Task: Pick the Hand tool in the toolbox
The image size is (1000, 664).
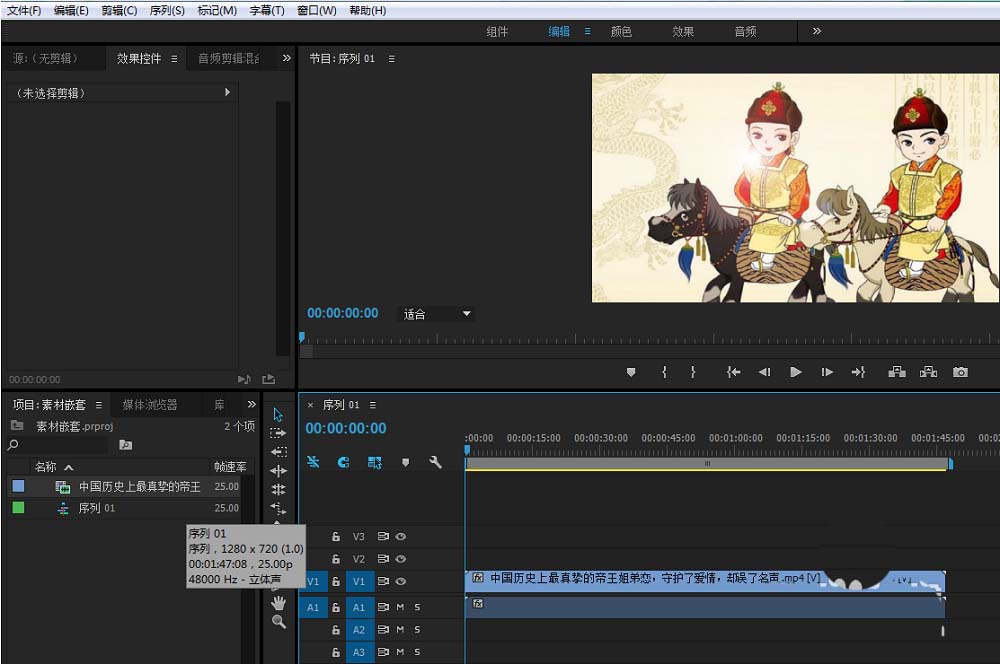Action: [x=279, y=602]
